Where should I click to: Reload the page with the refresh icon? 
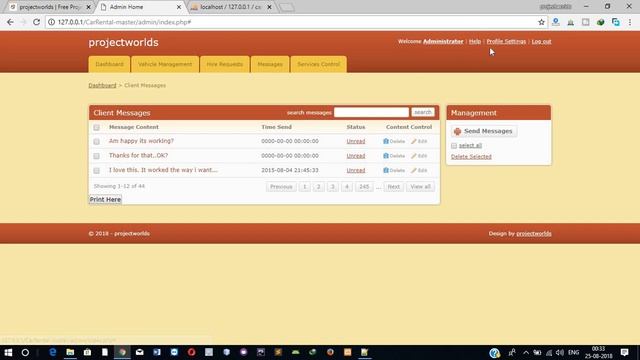click(x=36, y=22)
